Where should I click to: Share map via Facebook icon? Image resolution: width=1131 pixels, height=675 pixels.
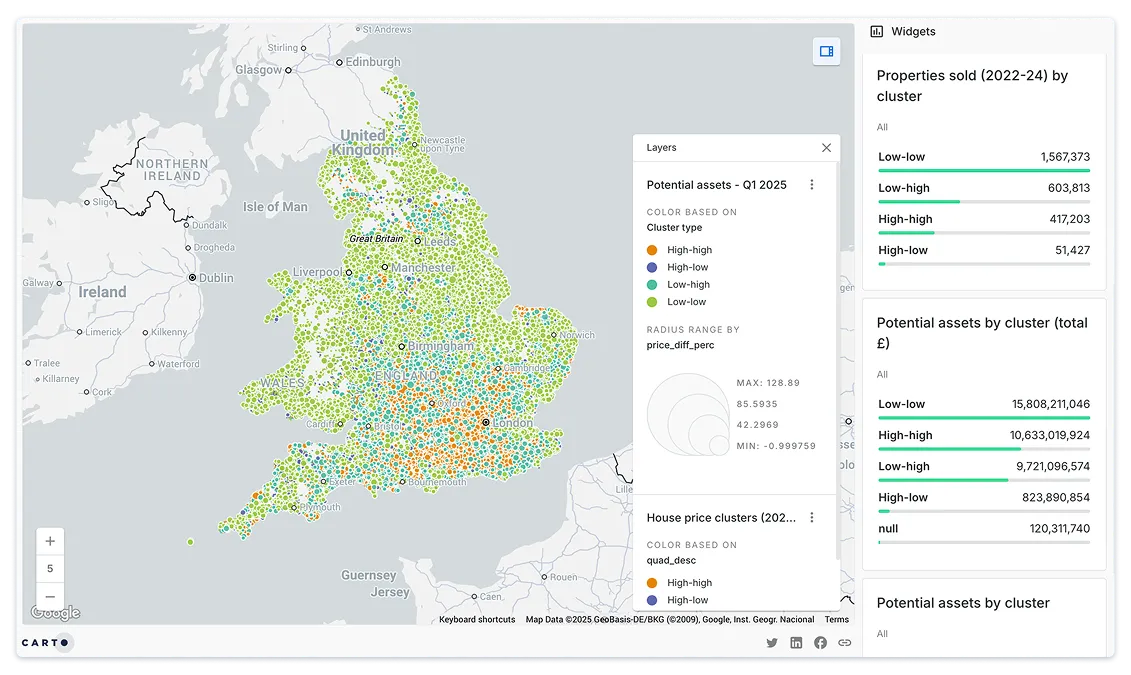820,643
